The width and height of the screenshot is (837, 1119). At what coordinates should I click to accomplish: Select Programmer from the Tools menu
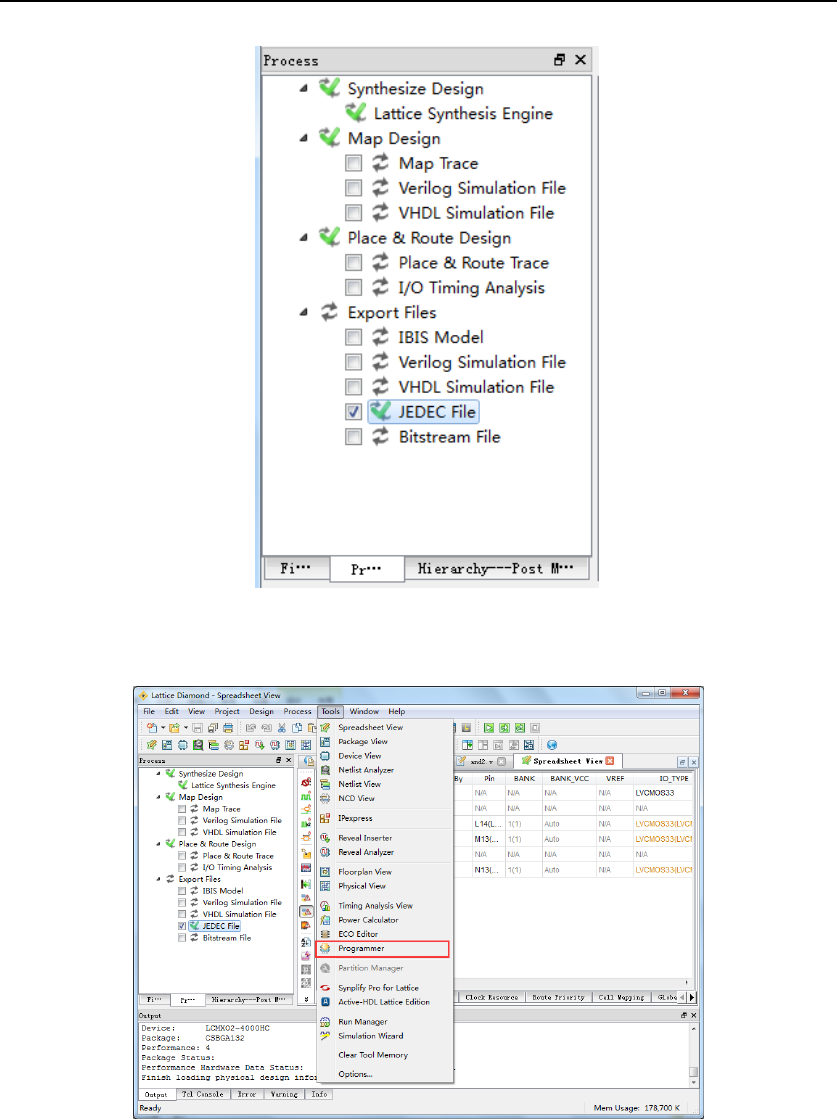tap(382, 948)
